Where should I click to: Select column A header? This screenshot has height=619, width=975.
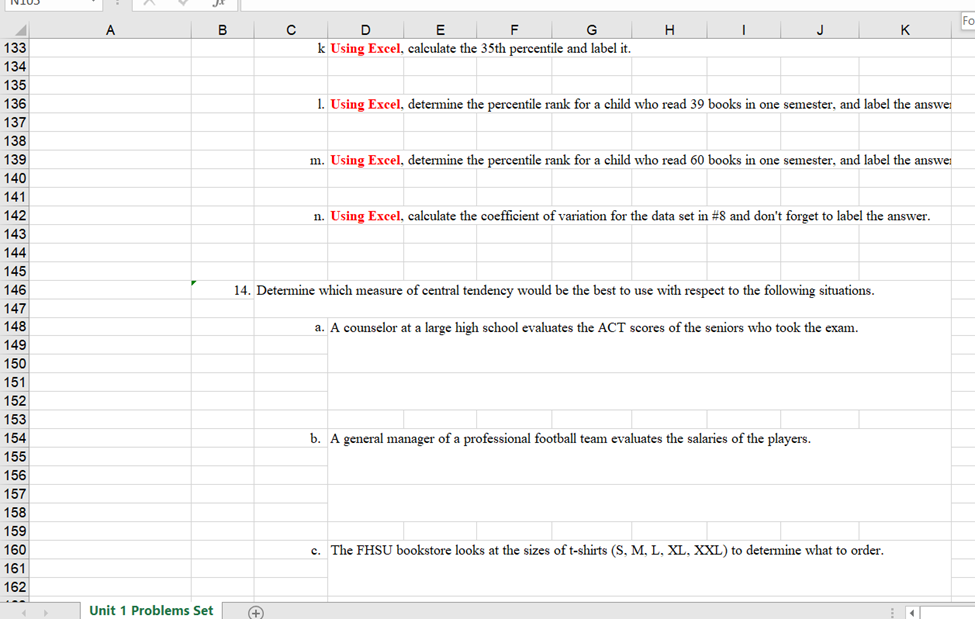[110, 30]
